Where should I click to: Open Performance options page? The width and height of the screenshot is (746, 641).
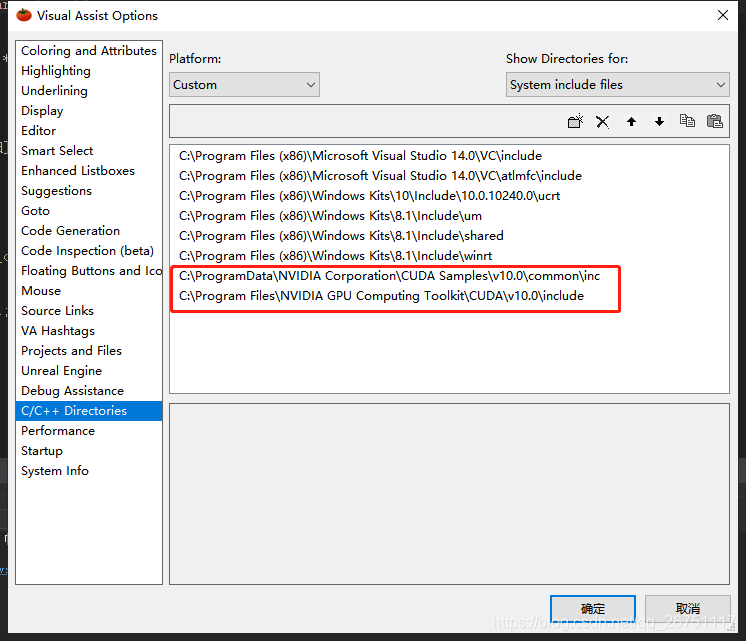(x=89, y=431)
